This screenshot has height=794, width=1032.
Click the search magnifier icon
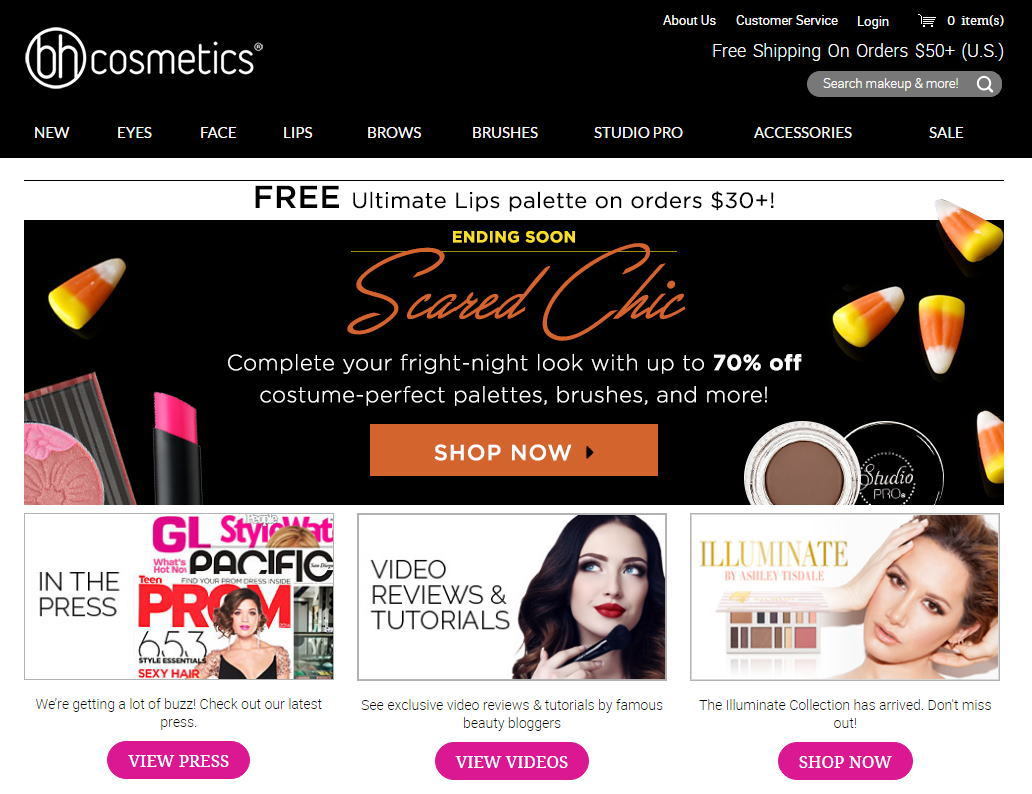[985, 84]
